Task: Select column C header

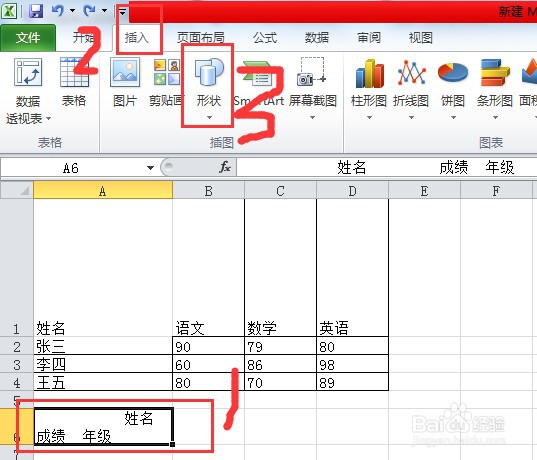Action: (x=280, y=190)
